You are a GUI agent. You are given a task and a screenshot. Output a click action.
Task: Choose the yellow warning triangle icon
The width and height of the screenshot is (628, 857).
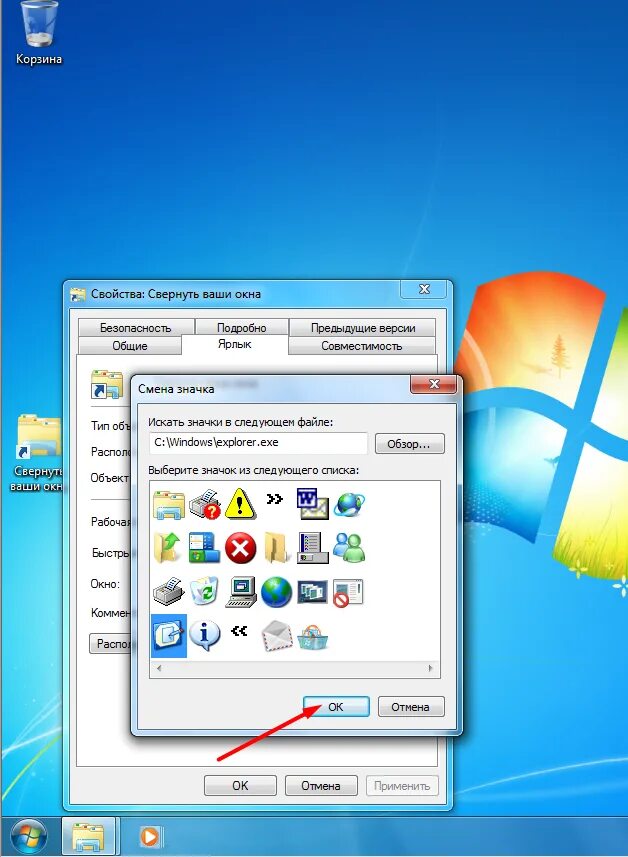[240, 504]
